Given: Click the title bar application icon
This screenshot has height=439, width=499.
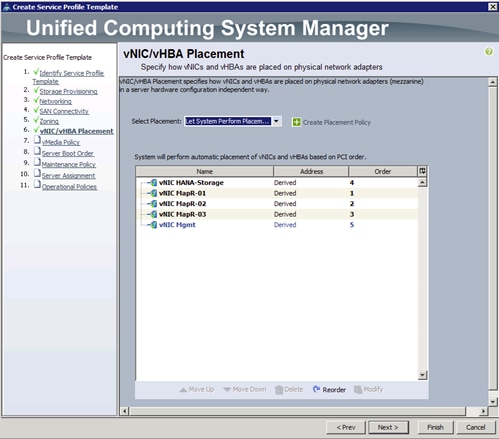Looking at the screenshot, I should [6, 7].
